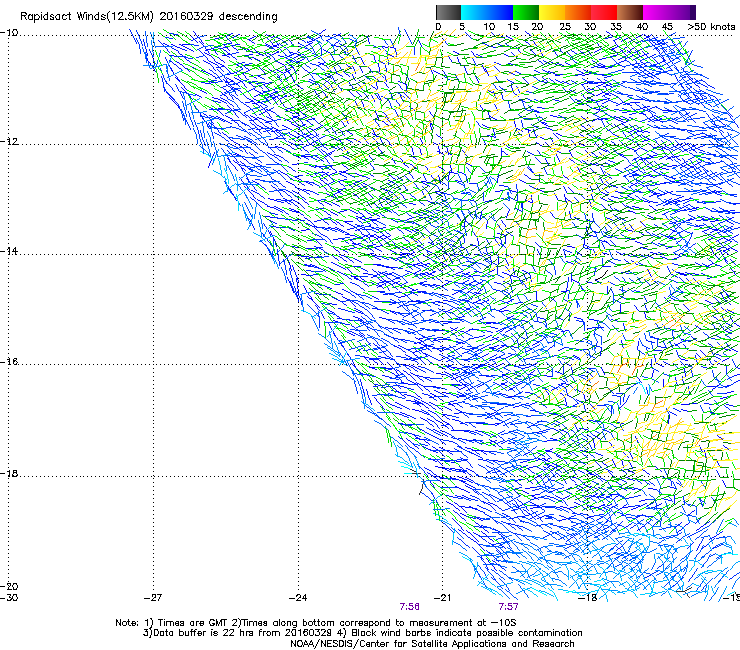Click the -12 latitude axis label

9,142
